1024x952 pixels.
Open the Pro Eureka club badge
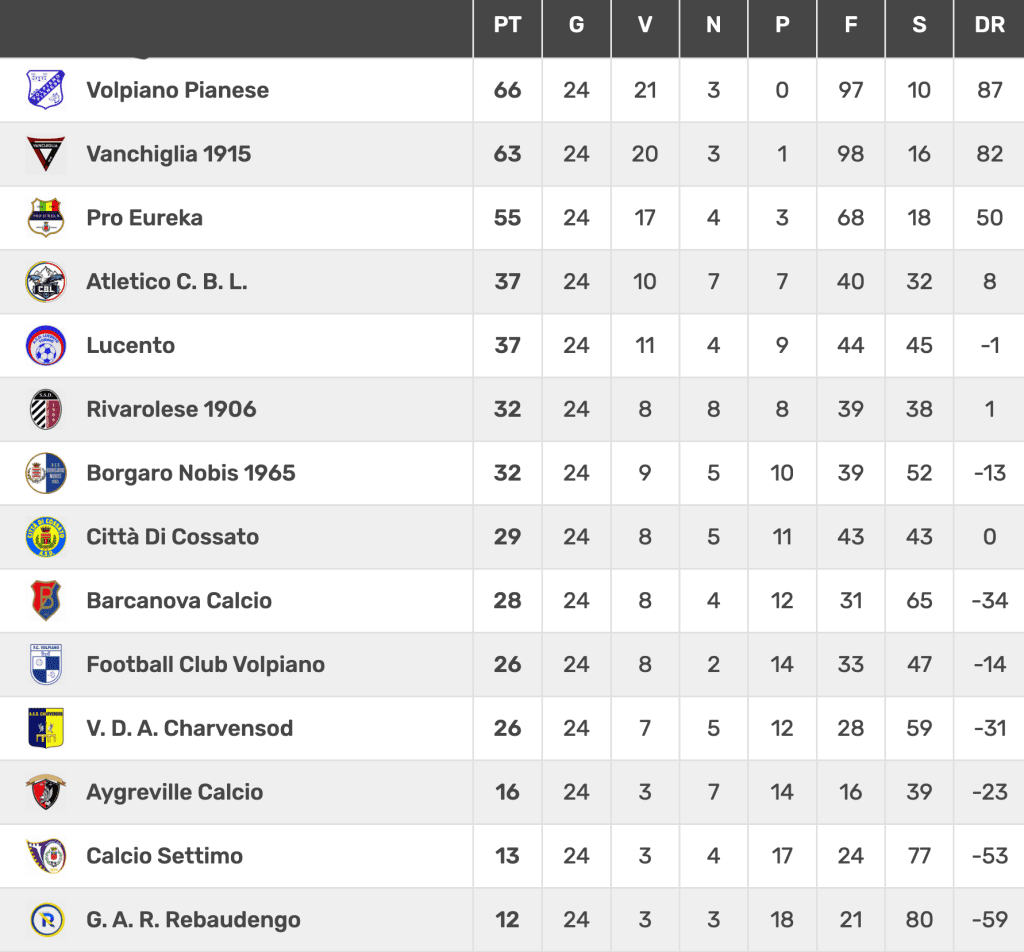[46, 217]
